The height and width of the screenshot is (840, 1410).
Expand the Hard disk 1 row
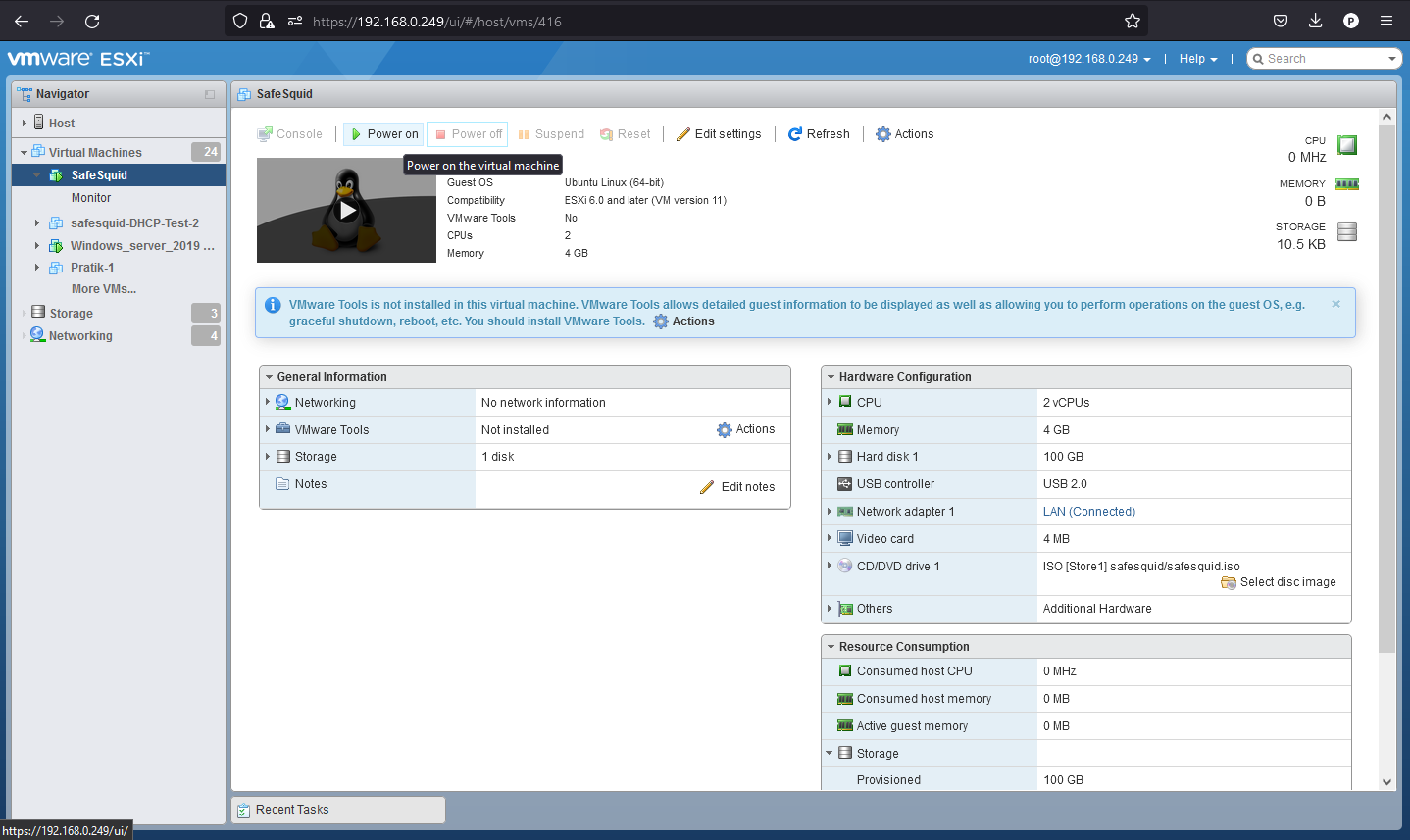(830, 456)
